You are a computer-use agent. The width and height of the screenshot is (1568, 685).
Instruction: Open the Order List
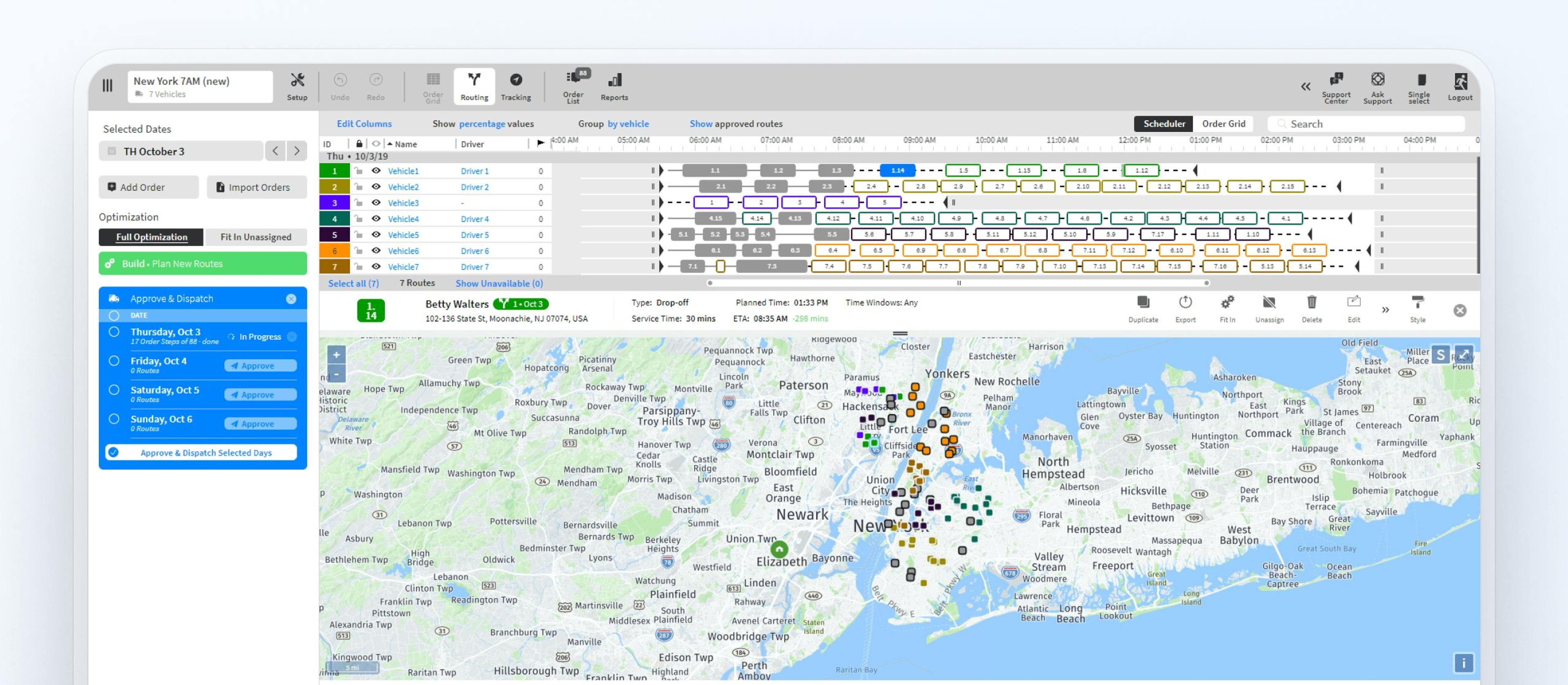(x=574, y=86)
